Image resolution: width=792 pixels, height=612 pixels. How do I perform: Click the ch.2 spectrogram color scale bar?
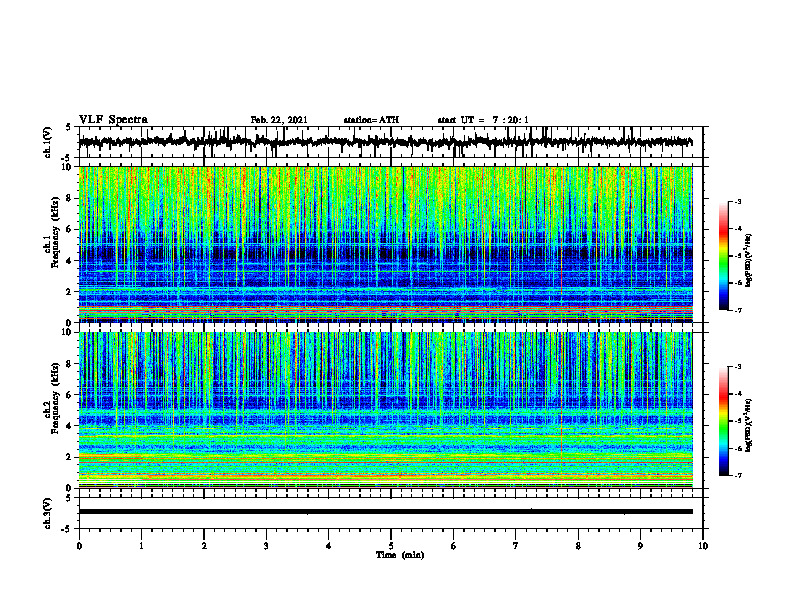[x=724, y=421]
